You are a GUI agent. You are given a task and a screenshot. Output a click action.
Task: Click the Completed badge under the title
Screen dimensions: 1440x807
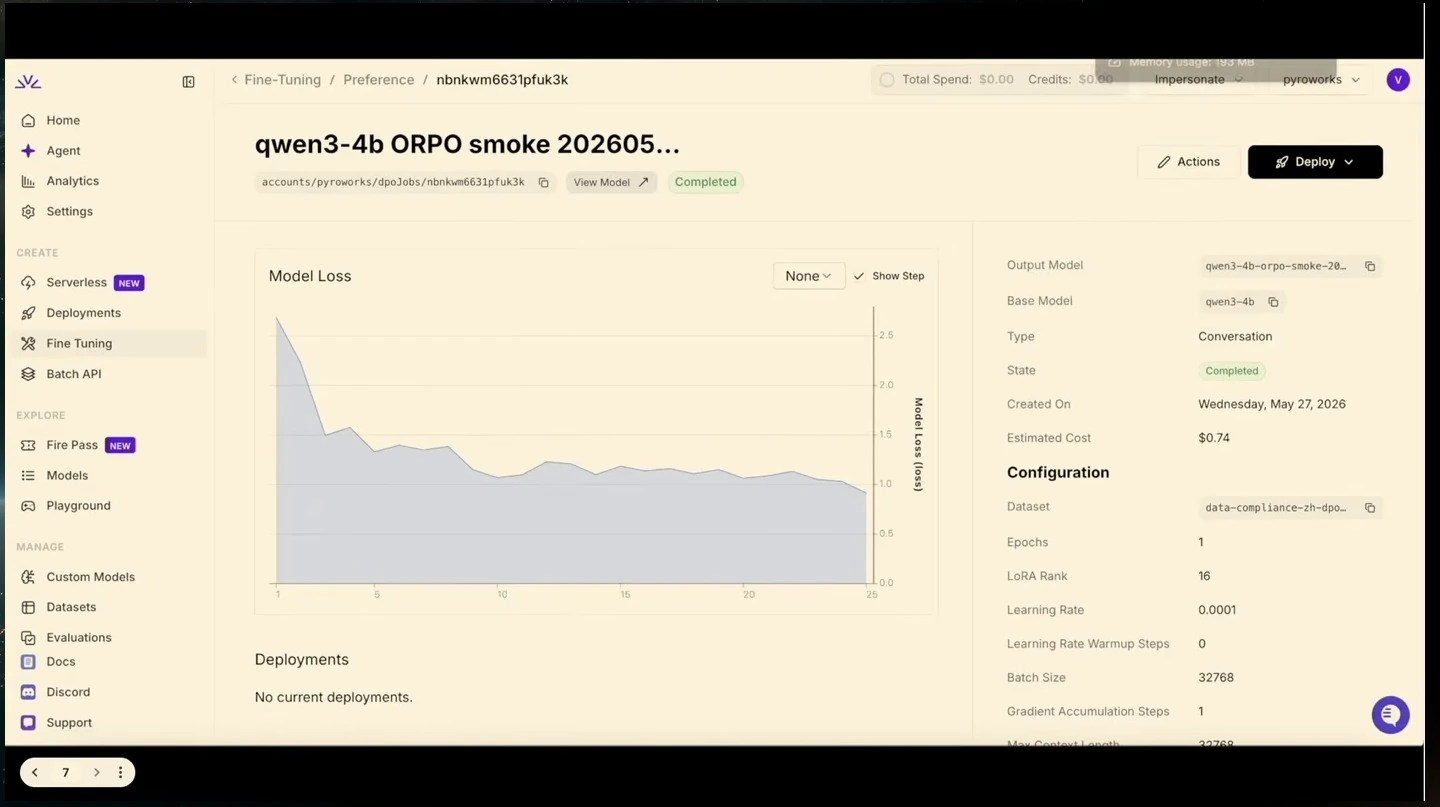tap(705, 182)
